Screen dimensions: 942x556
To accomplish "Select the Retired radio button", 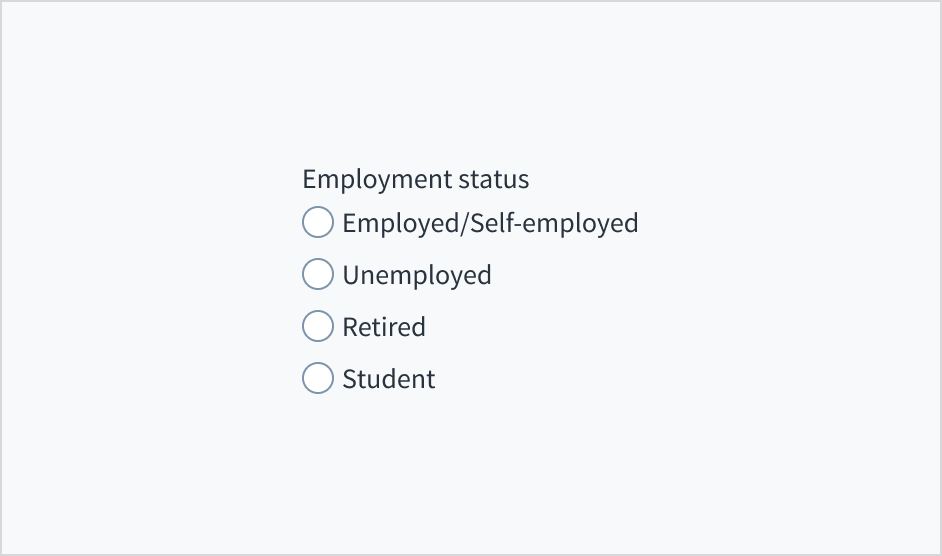I will tap(318, 326).
